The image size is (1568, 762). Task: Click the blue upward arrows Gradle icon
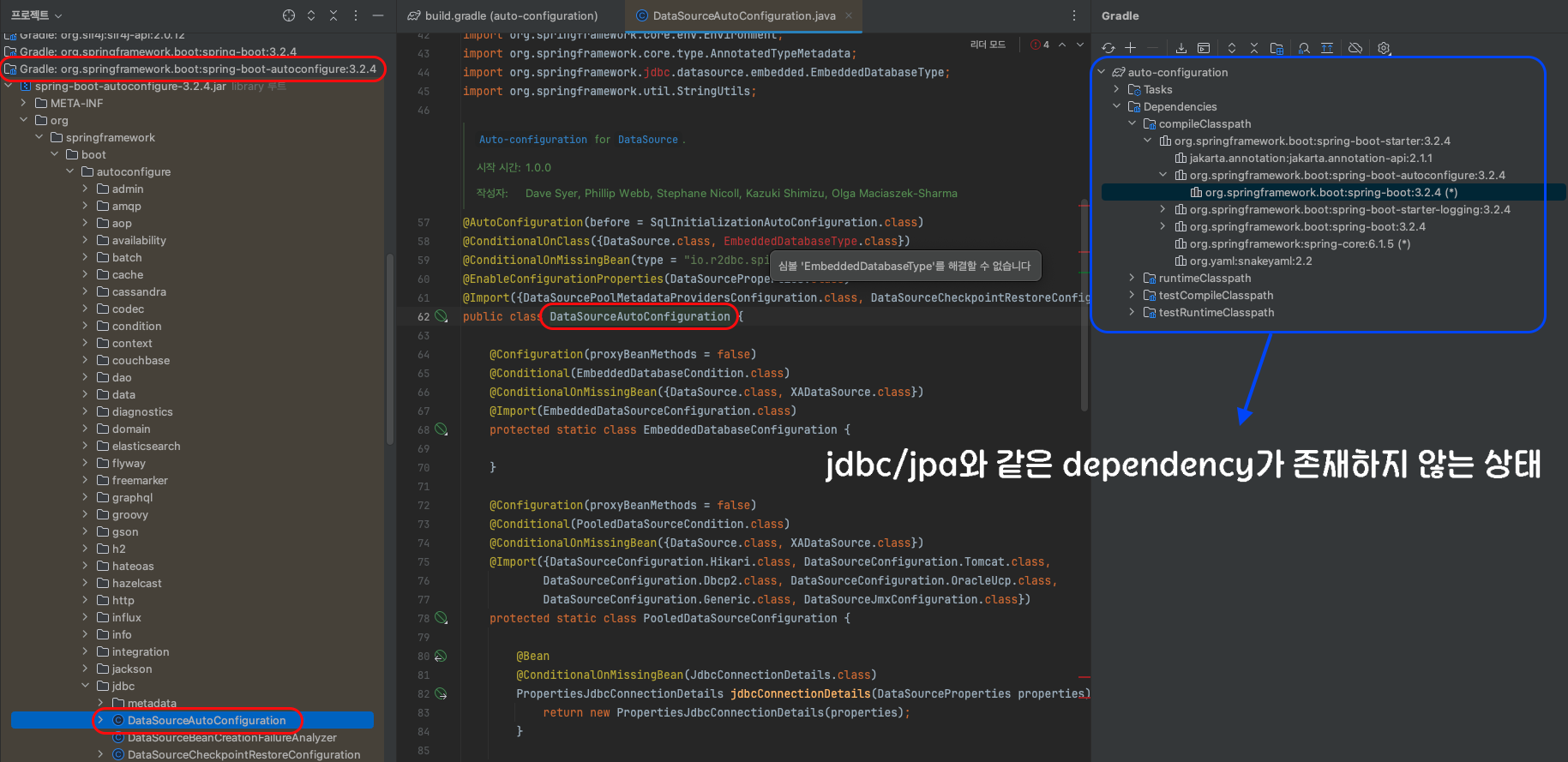coord(1327,48)
